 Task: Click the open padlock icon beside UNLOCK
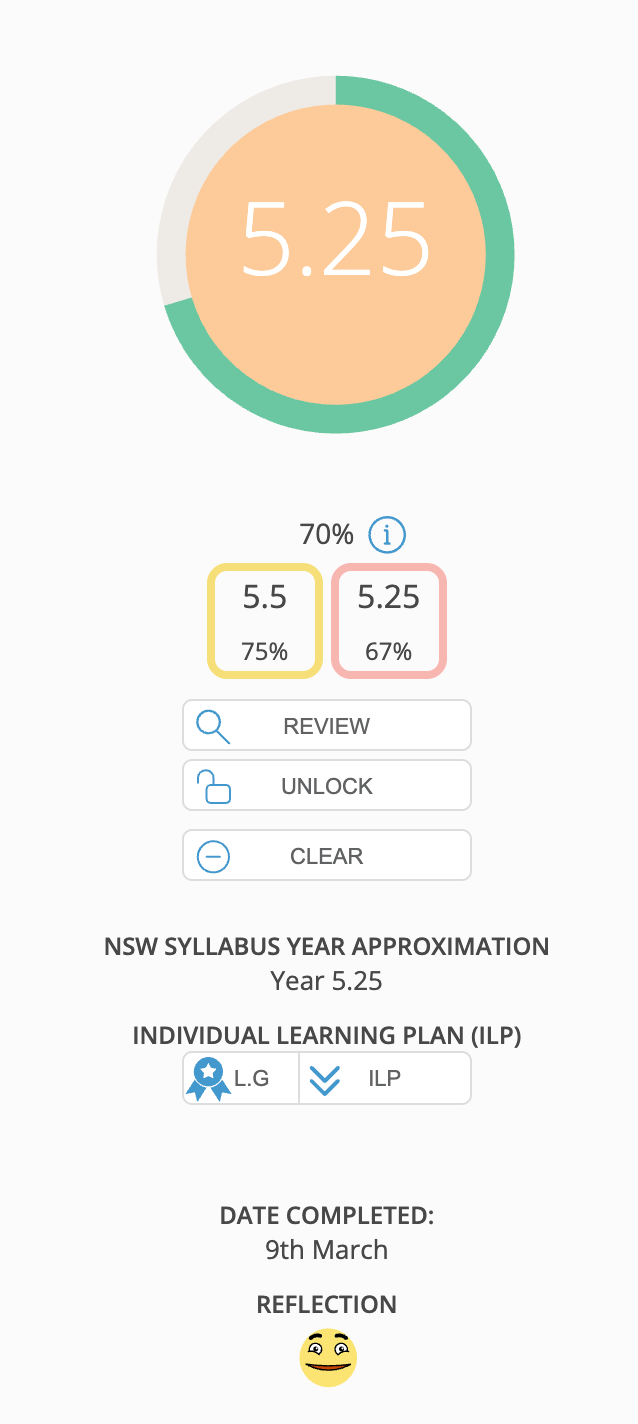pos(213,785)
